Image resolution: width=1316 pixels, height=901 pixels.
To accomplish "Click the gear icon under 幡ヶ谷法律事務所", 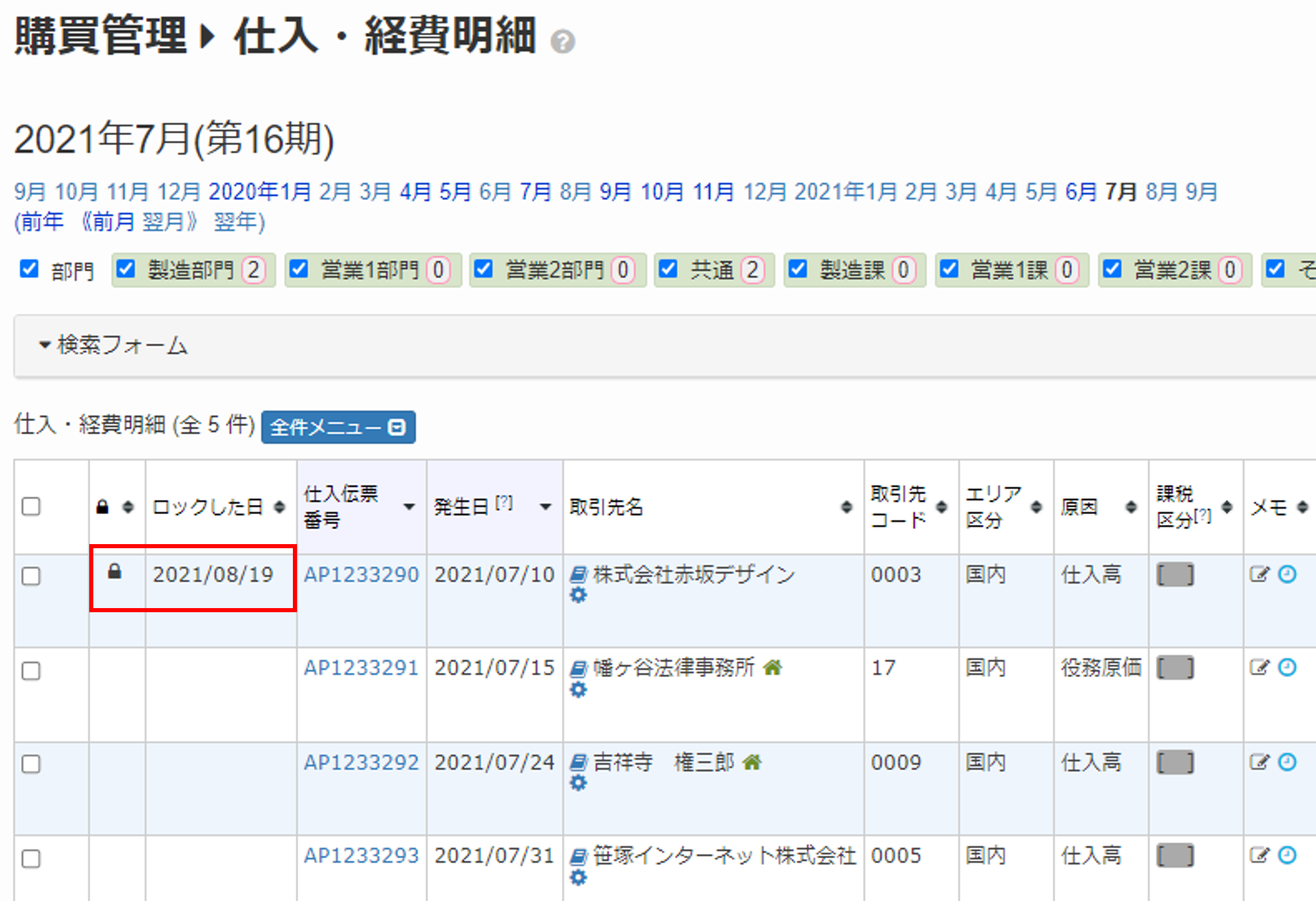I will tap(578, 689).
